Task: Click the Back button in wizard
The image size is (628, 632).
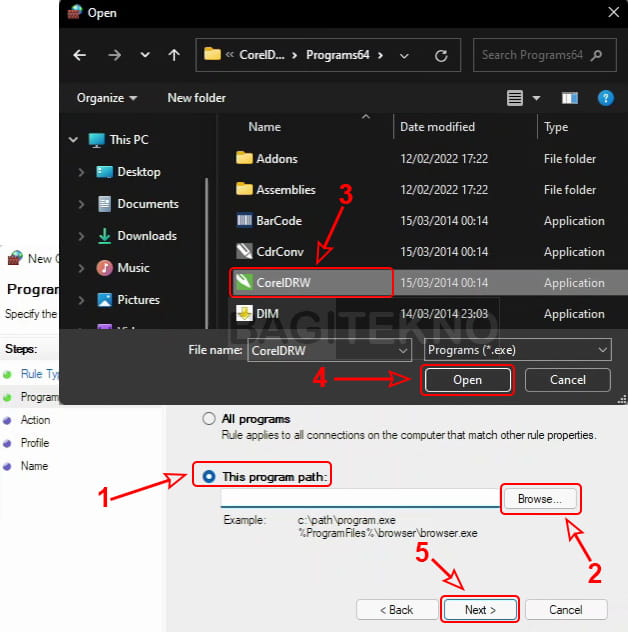Action: click(397, 610)
